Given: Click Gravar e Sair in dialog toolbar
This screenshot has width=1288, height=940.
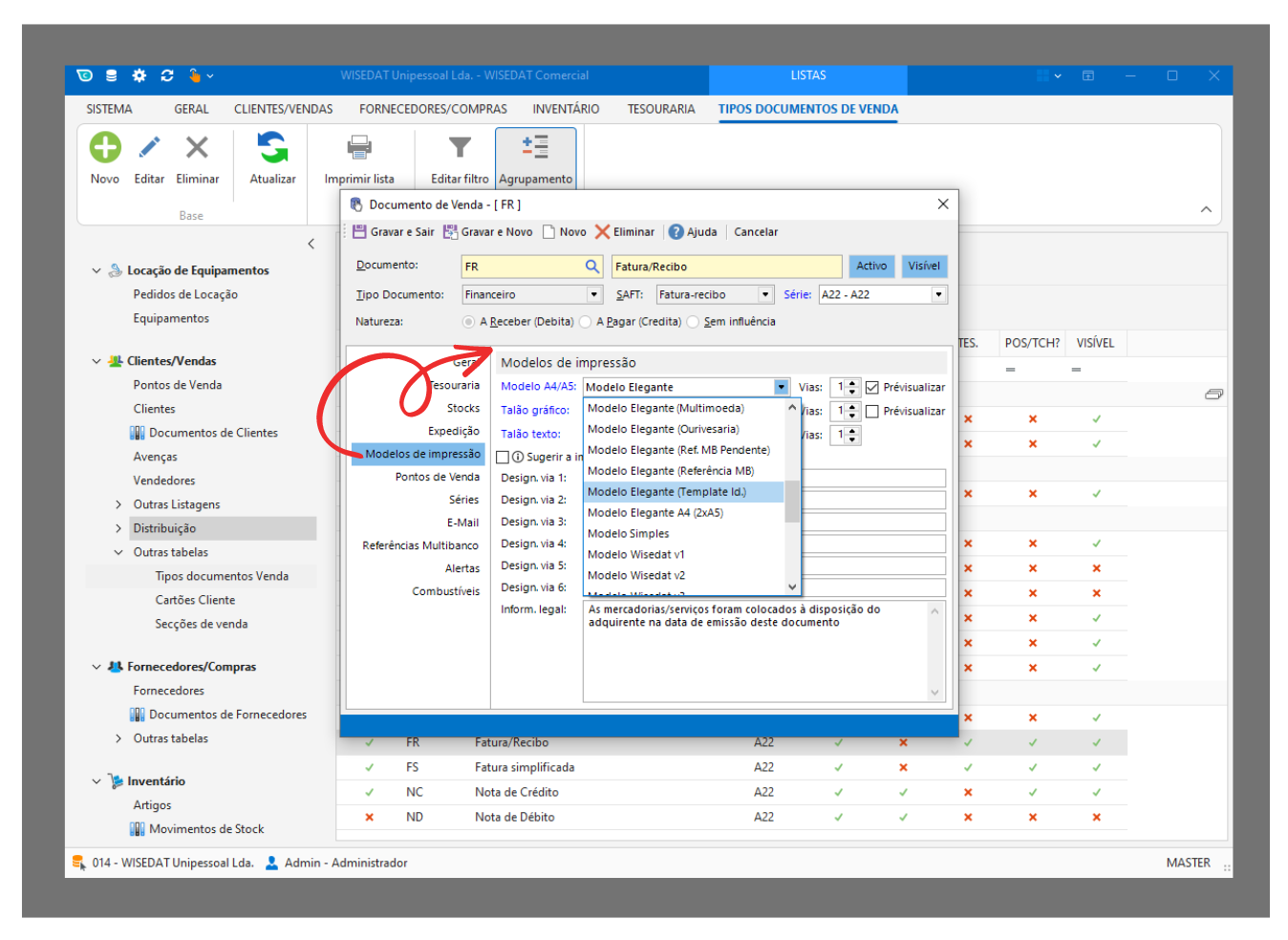Looking at the screenshot, I should tap(393, 232).
